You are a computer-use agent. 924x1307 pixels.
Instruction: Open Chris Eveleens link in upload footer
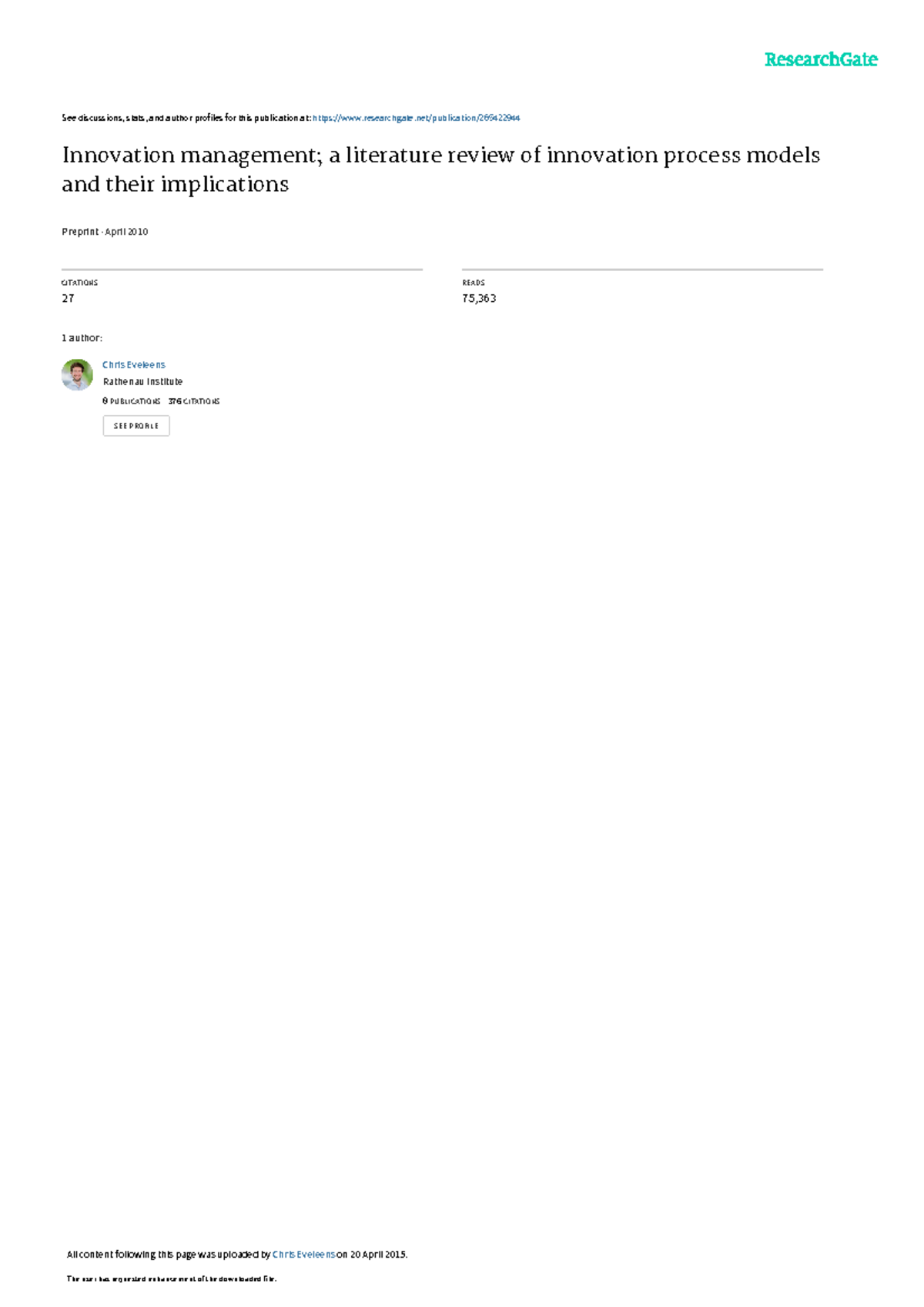304,1254
